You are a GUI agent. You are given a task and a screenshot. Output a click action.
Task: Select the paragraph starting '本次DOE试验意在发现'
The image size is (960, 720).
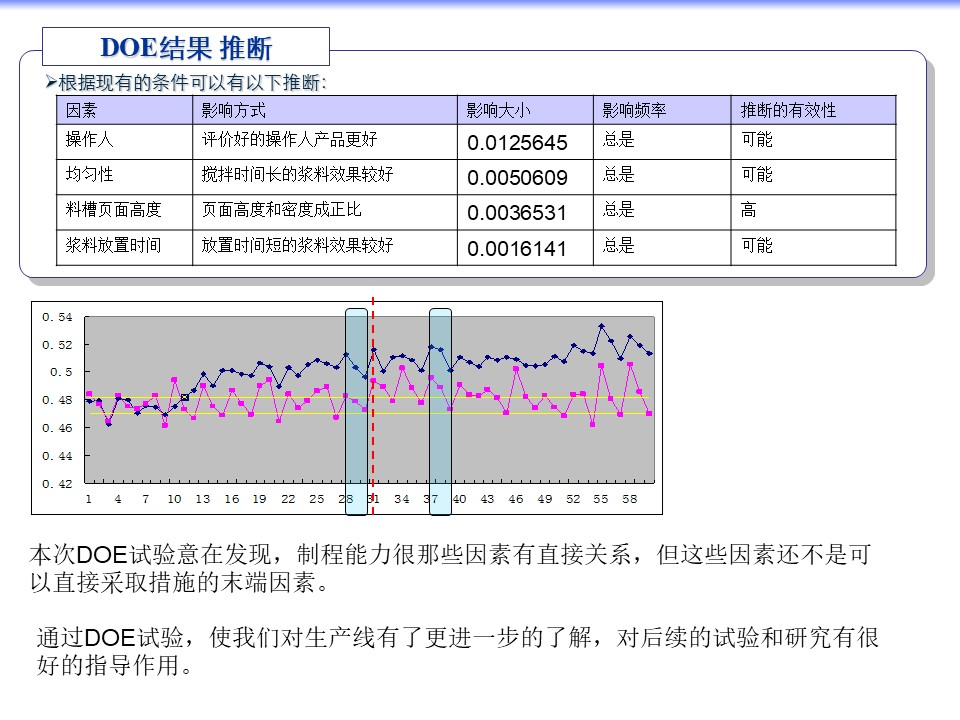(x=450, y=568)
